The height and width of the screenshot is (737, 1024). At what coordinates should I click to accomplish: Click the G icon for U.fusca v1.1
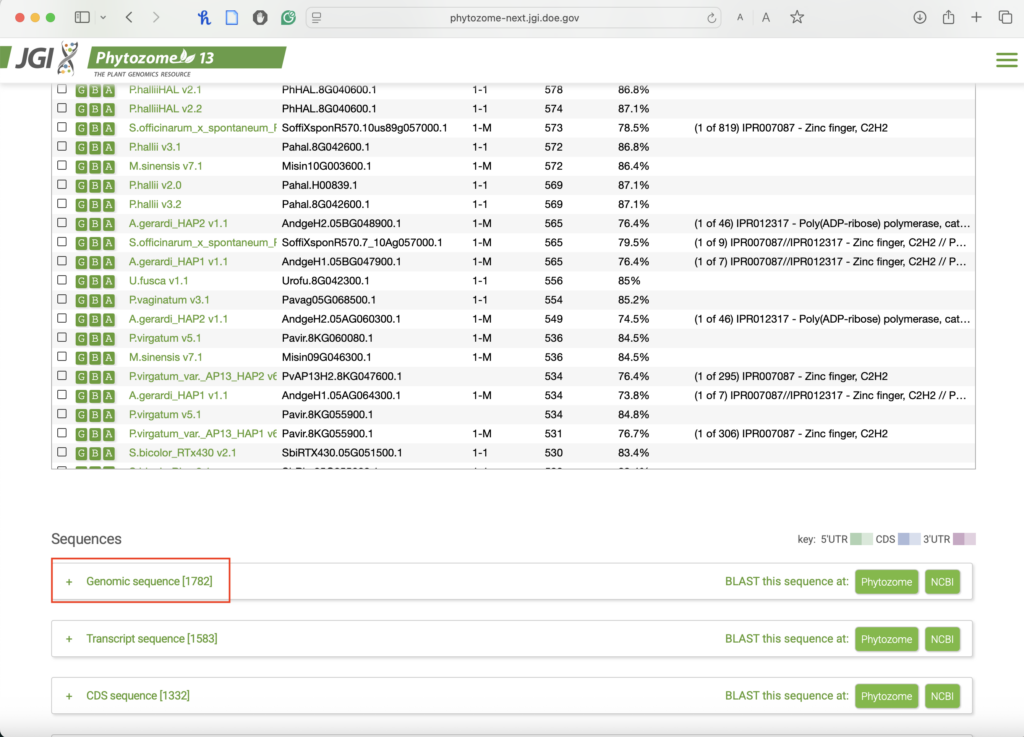pyautogui.click(x=82, y=281)
